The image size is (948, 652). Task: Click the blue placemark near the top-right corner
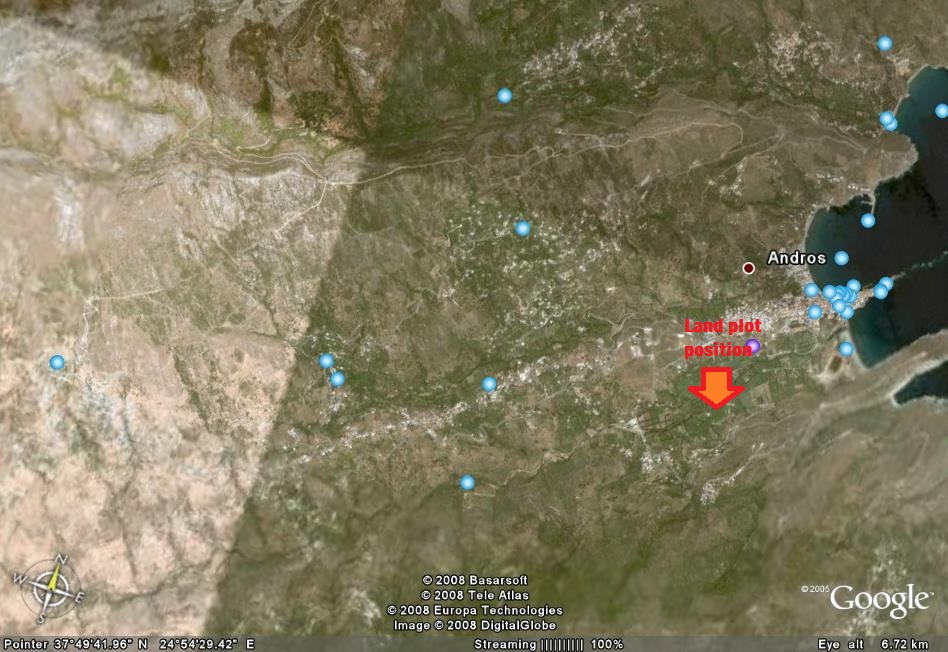885,44
